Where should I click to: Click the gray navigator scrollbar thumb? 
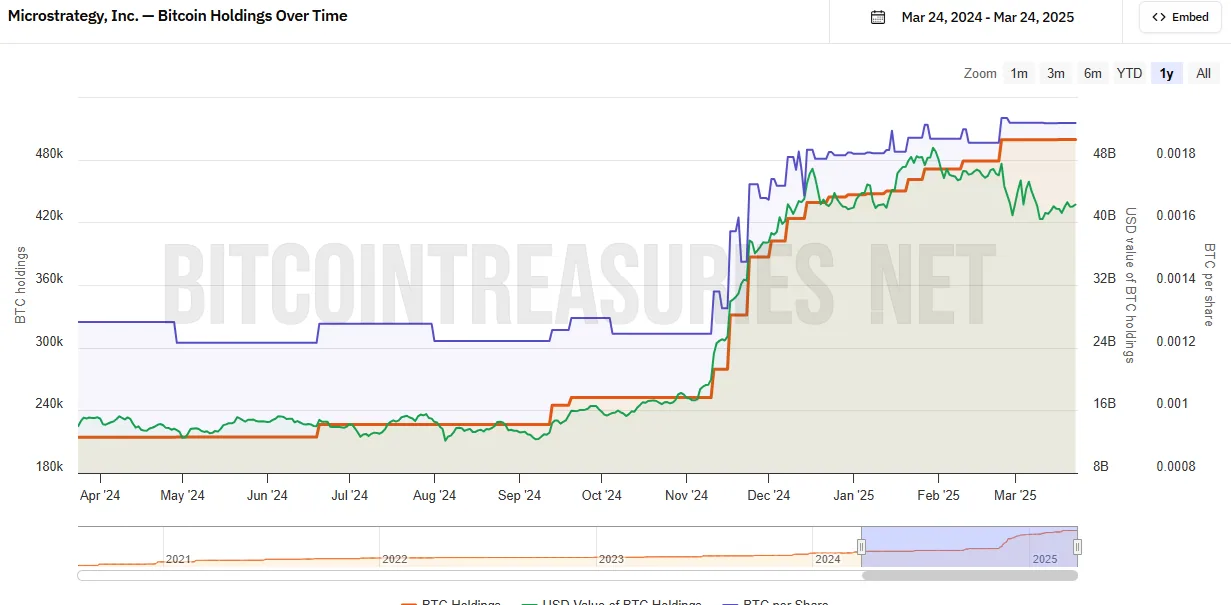[x=969, y=575]
